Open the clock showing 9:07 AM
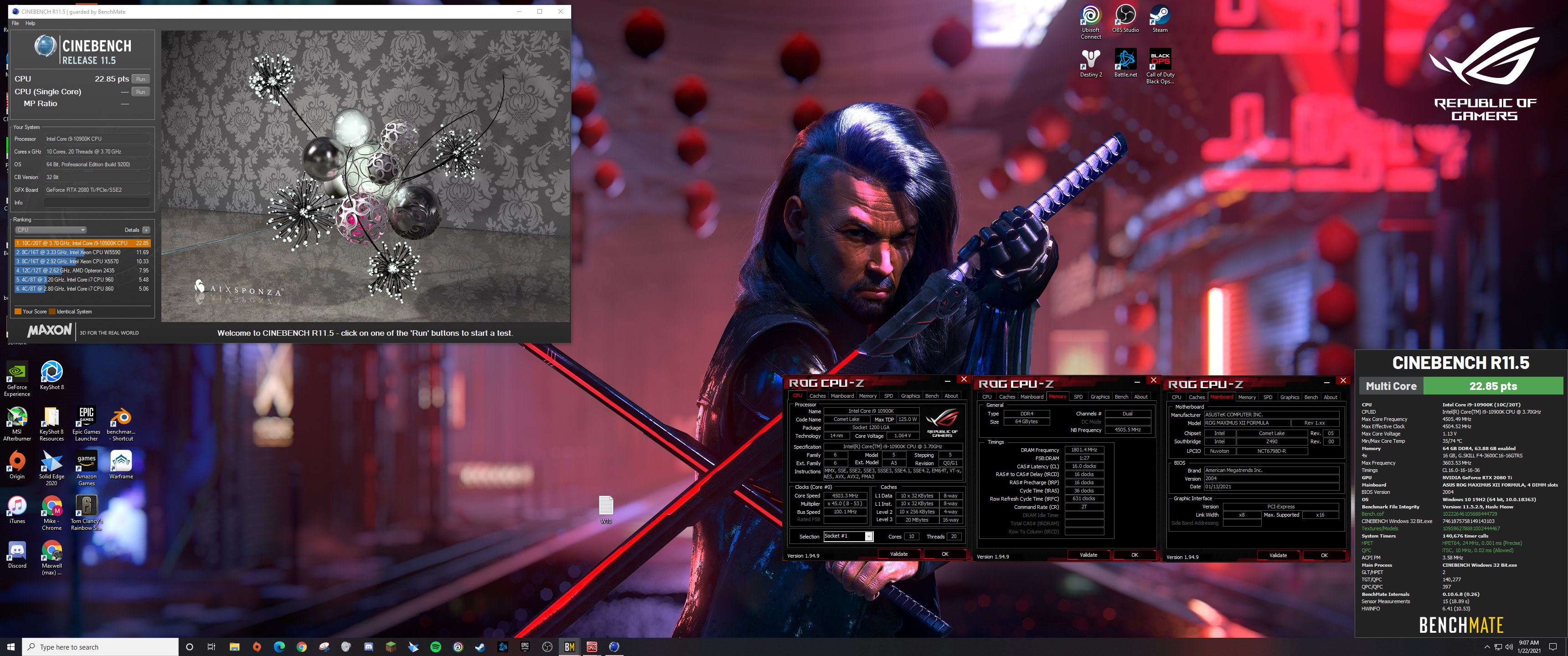Image resolution: width=1568 pixels, height=656 pixels. tap(1528, 647)
